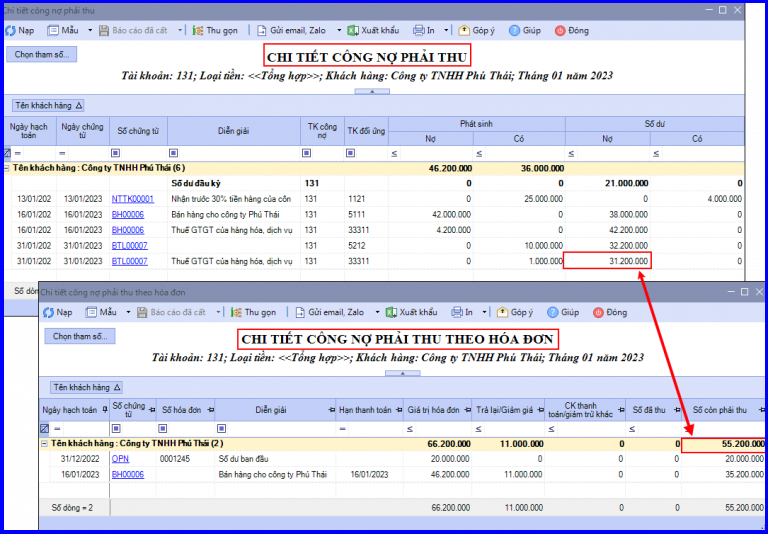Open dropdown arrow next to Gửi email, Zalo

tap(339, 30)
